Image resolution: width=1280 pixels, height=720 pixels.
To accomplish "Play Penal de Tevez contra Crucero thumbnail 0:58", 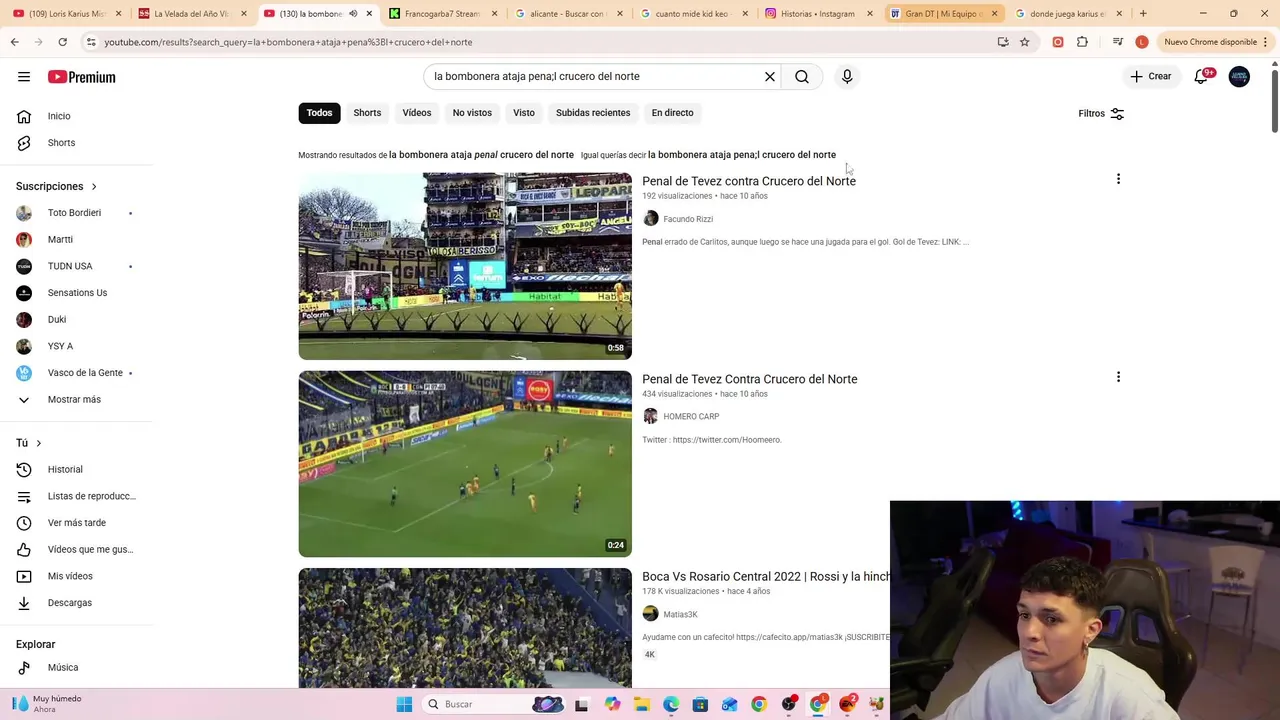I will [x=465, y=266].
